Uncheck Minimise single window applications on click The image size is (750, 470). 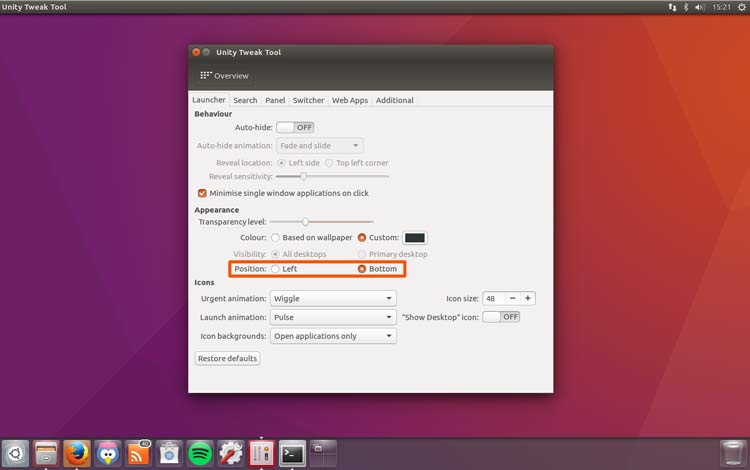click(202, 193)
